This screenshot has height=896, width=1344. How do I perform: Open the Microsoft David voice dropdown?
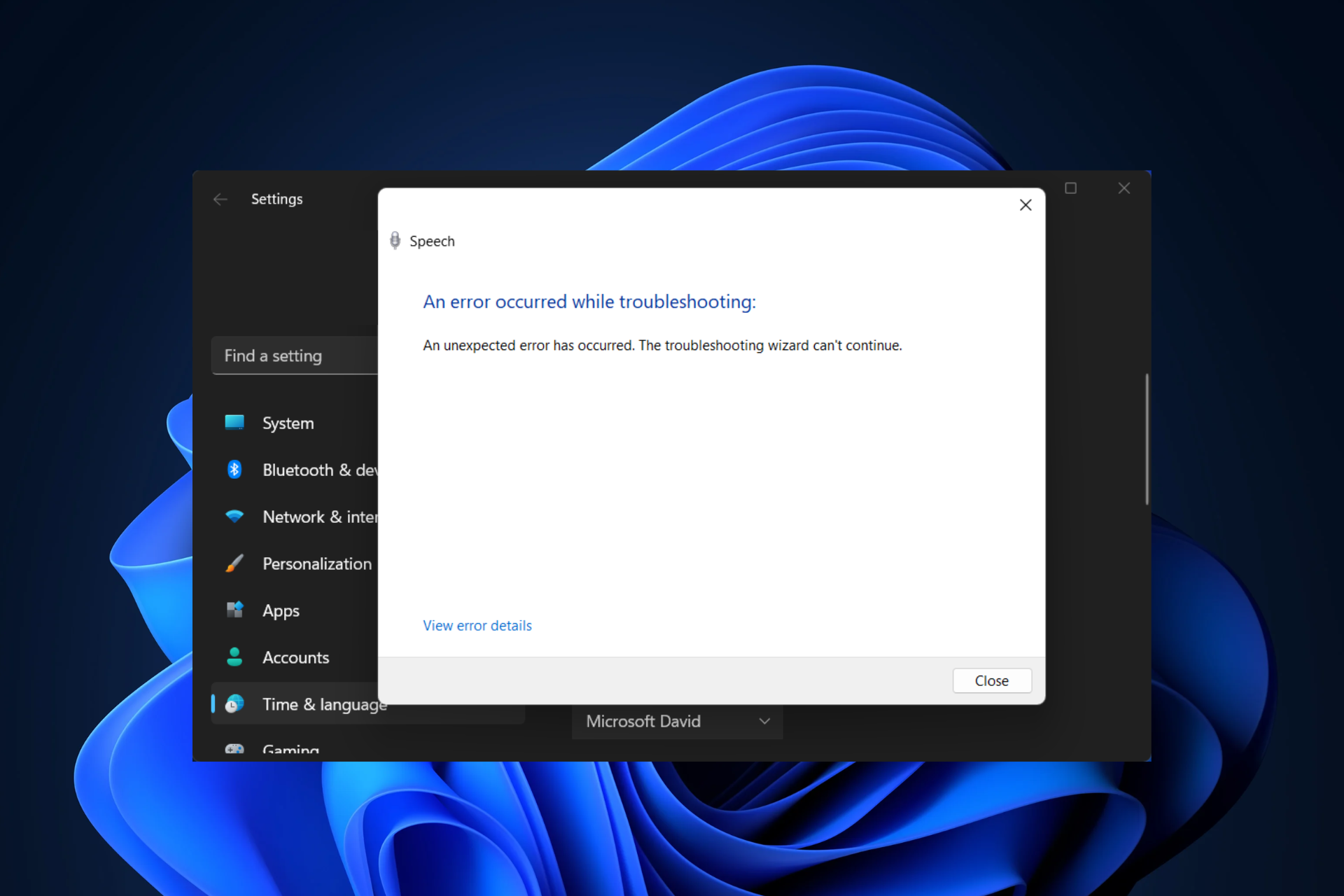click(x=677, y=722)
